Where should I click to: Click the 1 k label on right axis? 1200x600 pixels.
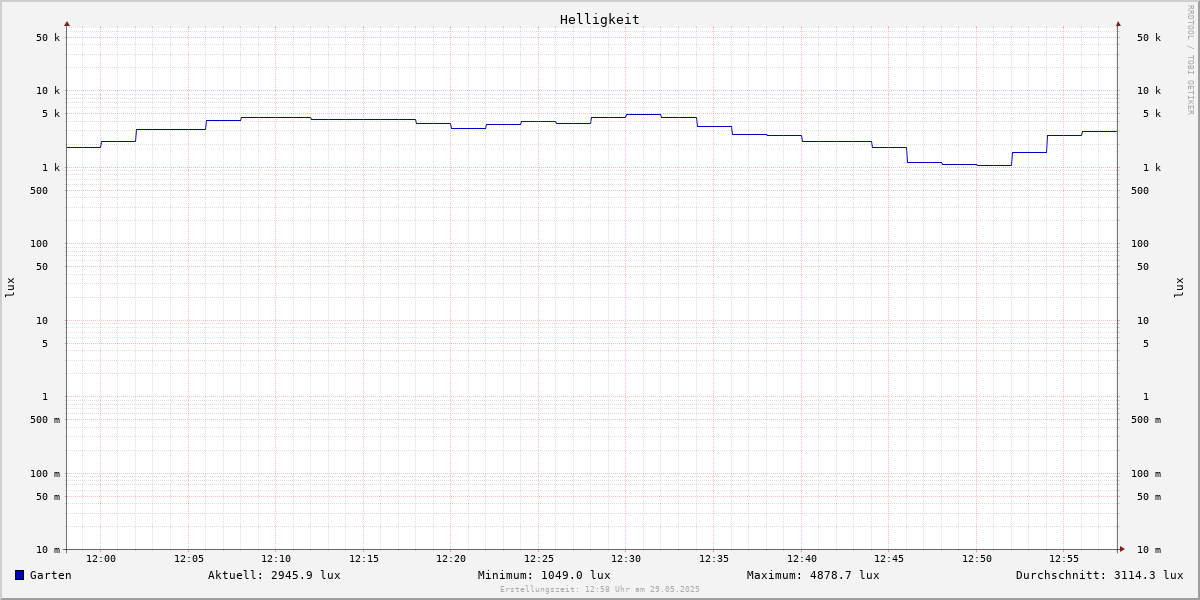1152,168
